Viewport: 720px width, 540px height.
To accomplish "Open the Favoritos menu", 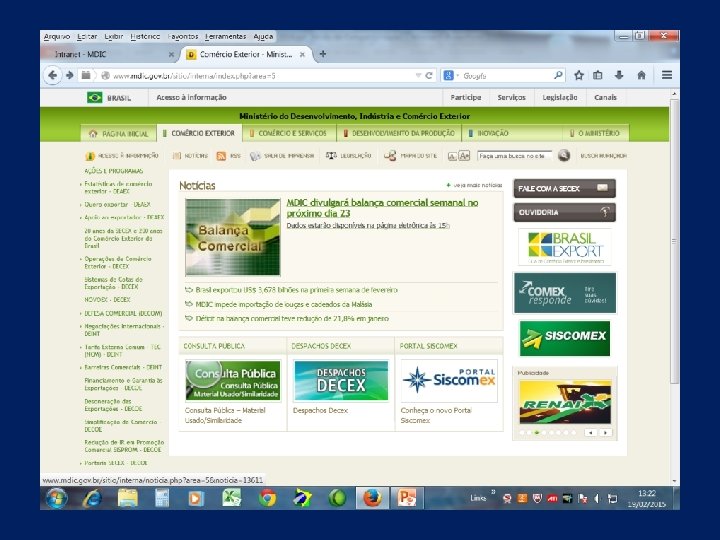I will point(183,36).
